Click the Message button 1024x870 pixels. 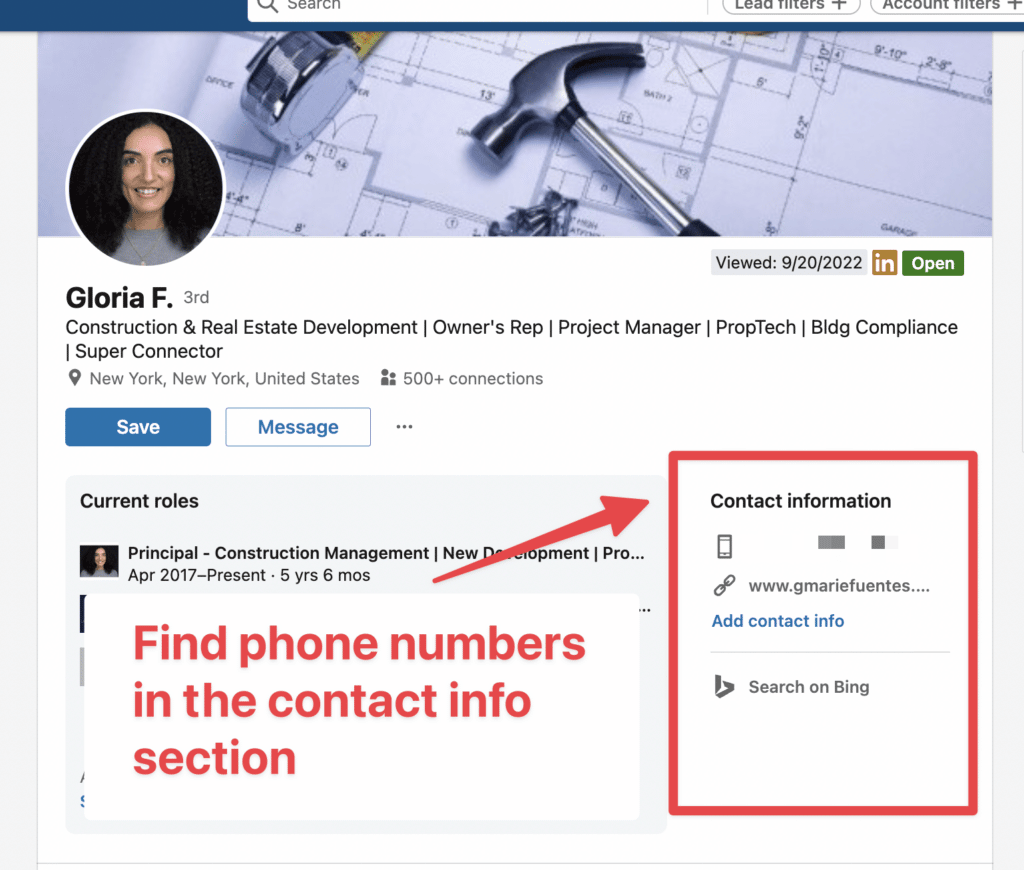297,426
